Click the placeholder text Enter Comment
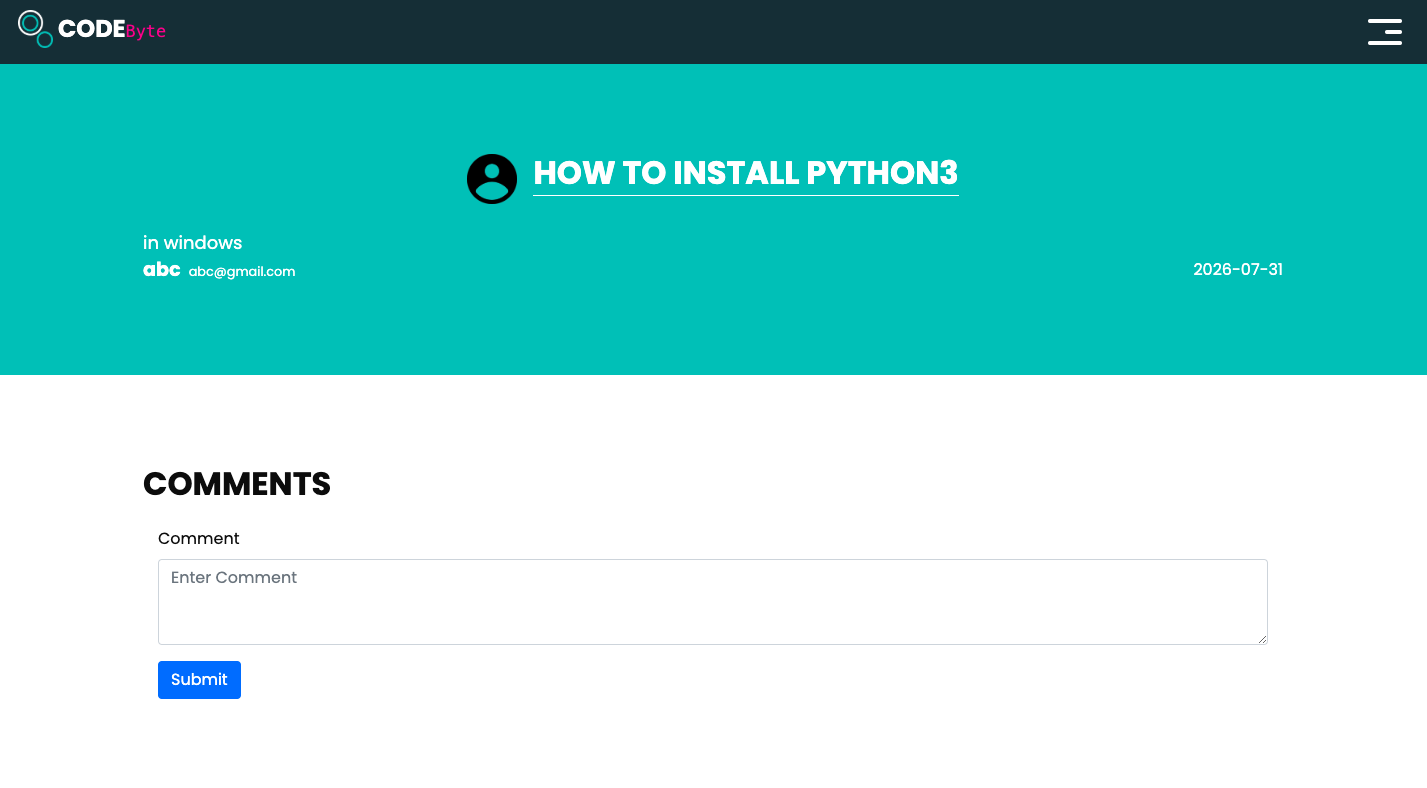The width and height of the screenshot is (1427, 788). [x=234, y=578]
